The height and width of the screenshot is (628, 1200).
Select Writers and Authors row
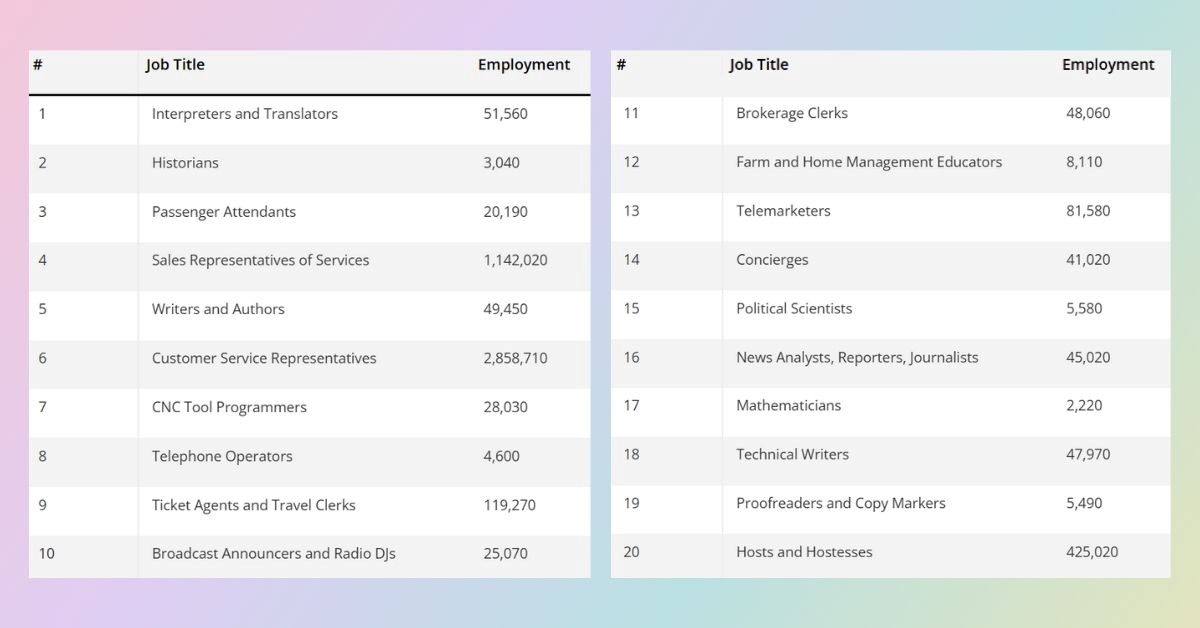coord(309,309)
